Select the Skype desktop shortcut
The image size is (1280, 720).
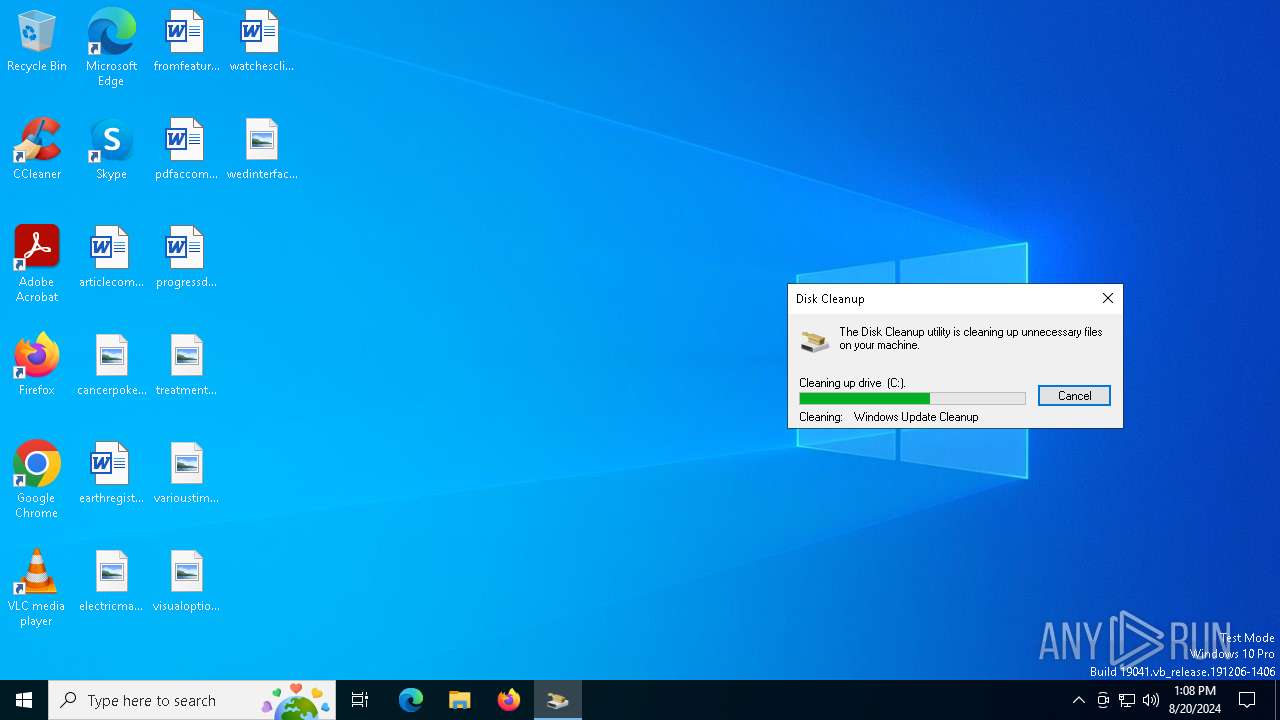click(x=111, y=149)
